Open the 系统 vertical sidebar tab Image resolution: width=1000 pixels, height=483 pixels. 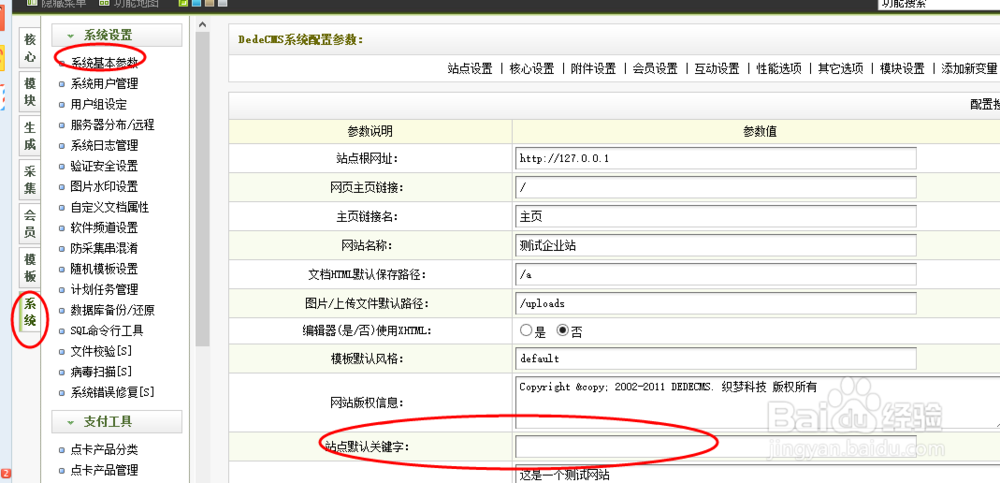(30, 310)
